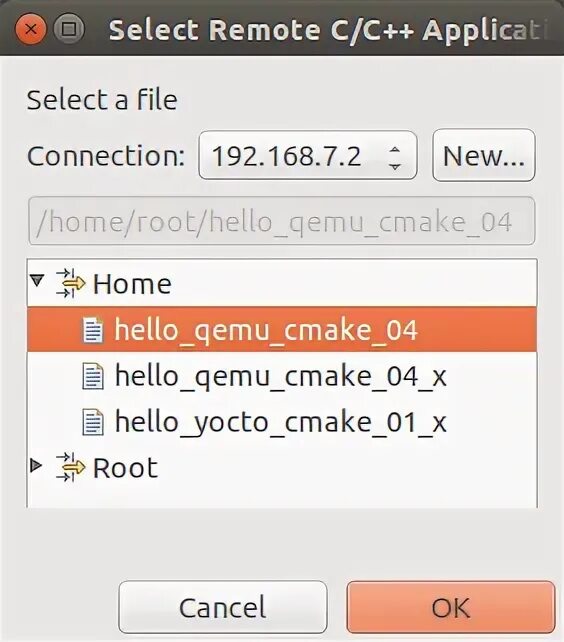Expand the Root tree node
564x642 pixels.
37,465
